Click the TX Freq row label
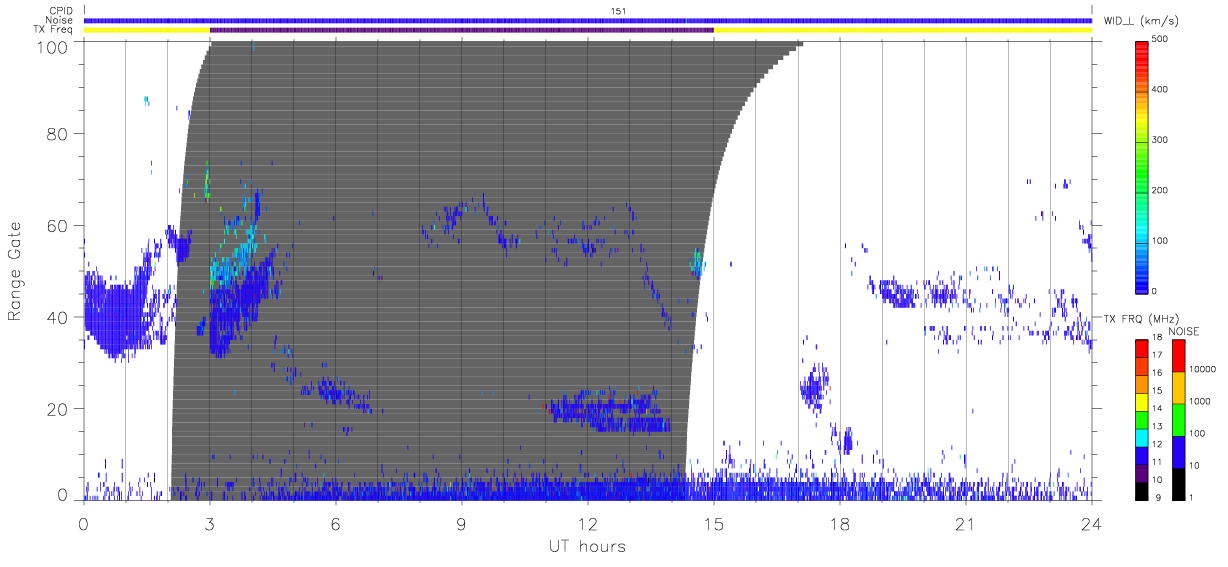The image size is (1228, 567). [x=53, y=29]
